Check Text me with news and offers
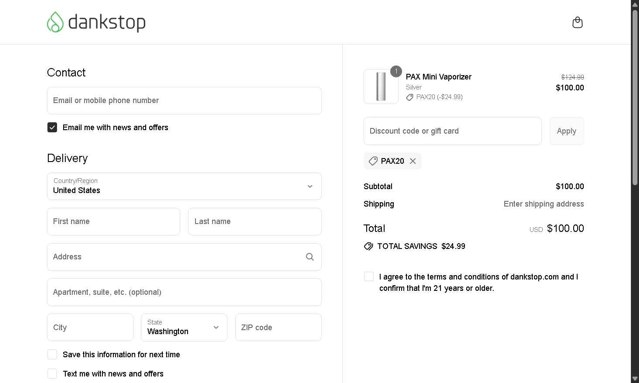 (52, 374)
